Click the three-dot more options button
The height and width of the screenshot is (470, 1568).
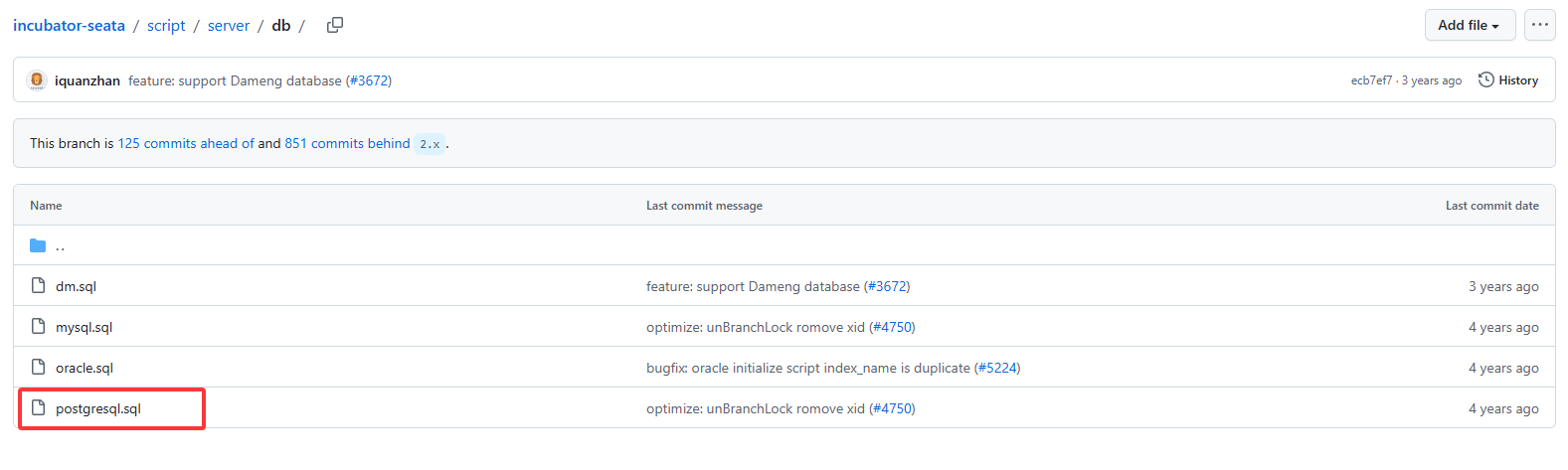[x=1539, y=25]
